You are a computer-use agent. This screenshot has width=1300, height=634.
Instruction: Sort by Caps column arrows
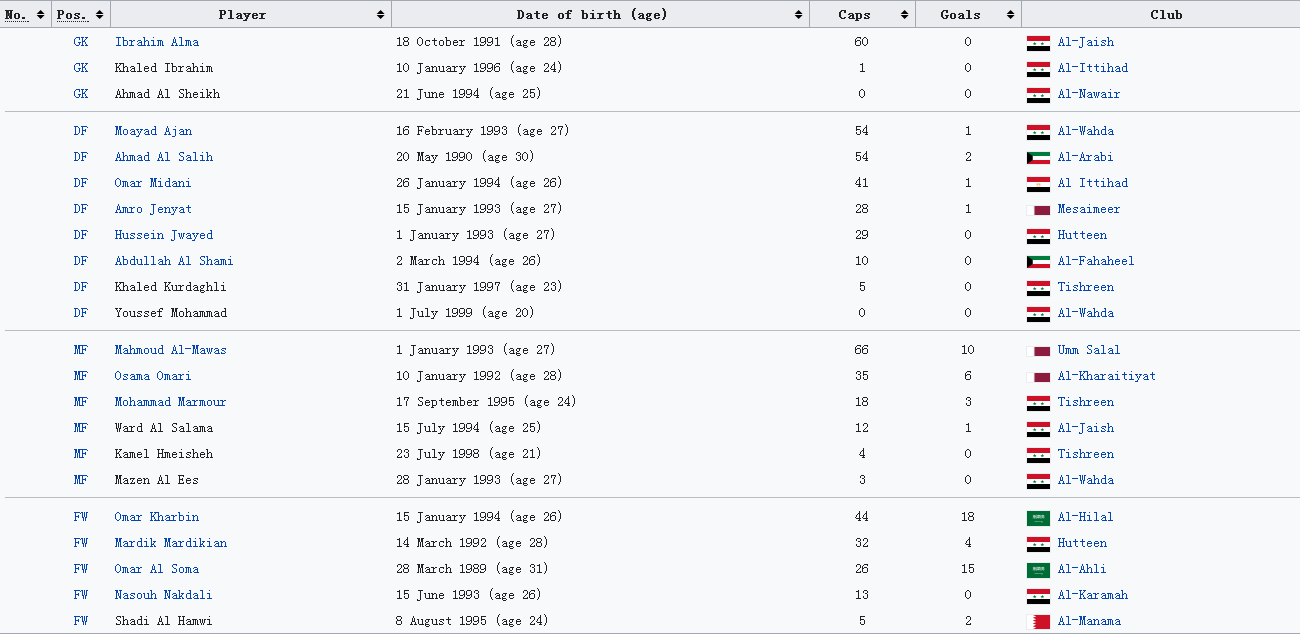[904, 14]
